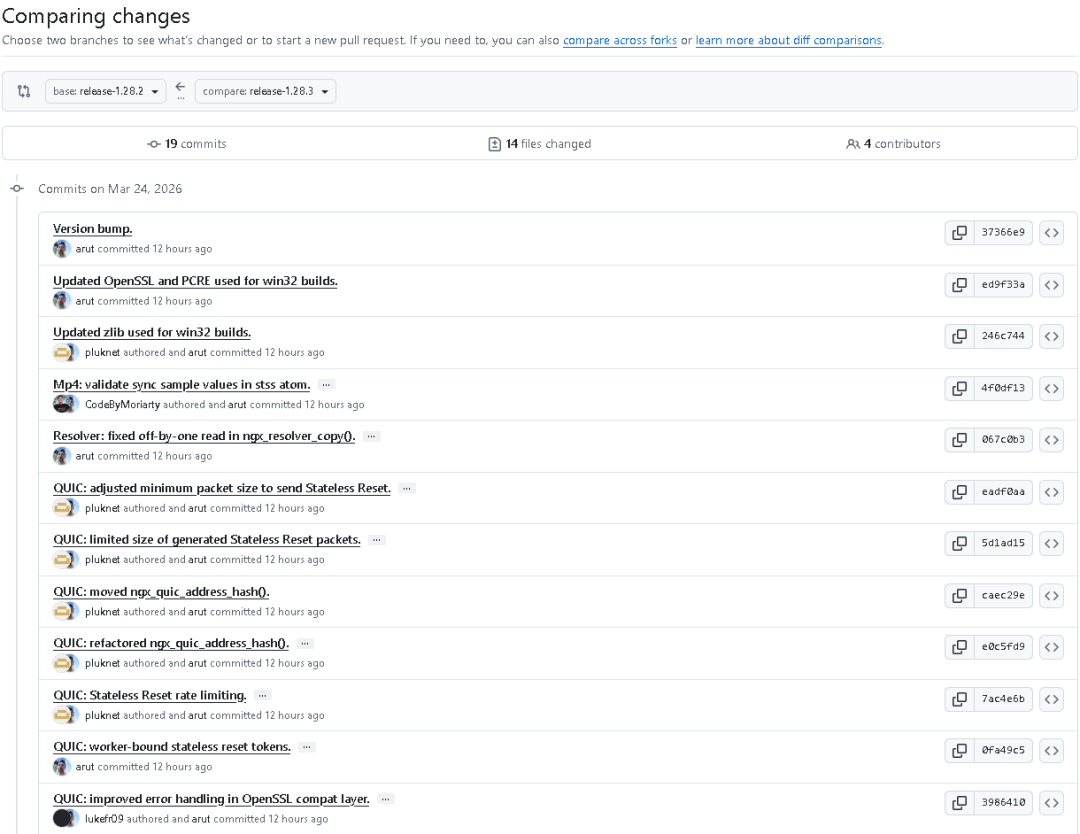Viewport: 1080px width, 834px height.
Task: Browse repository at commit 067c0b3
Action: click(1051, 439)
